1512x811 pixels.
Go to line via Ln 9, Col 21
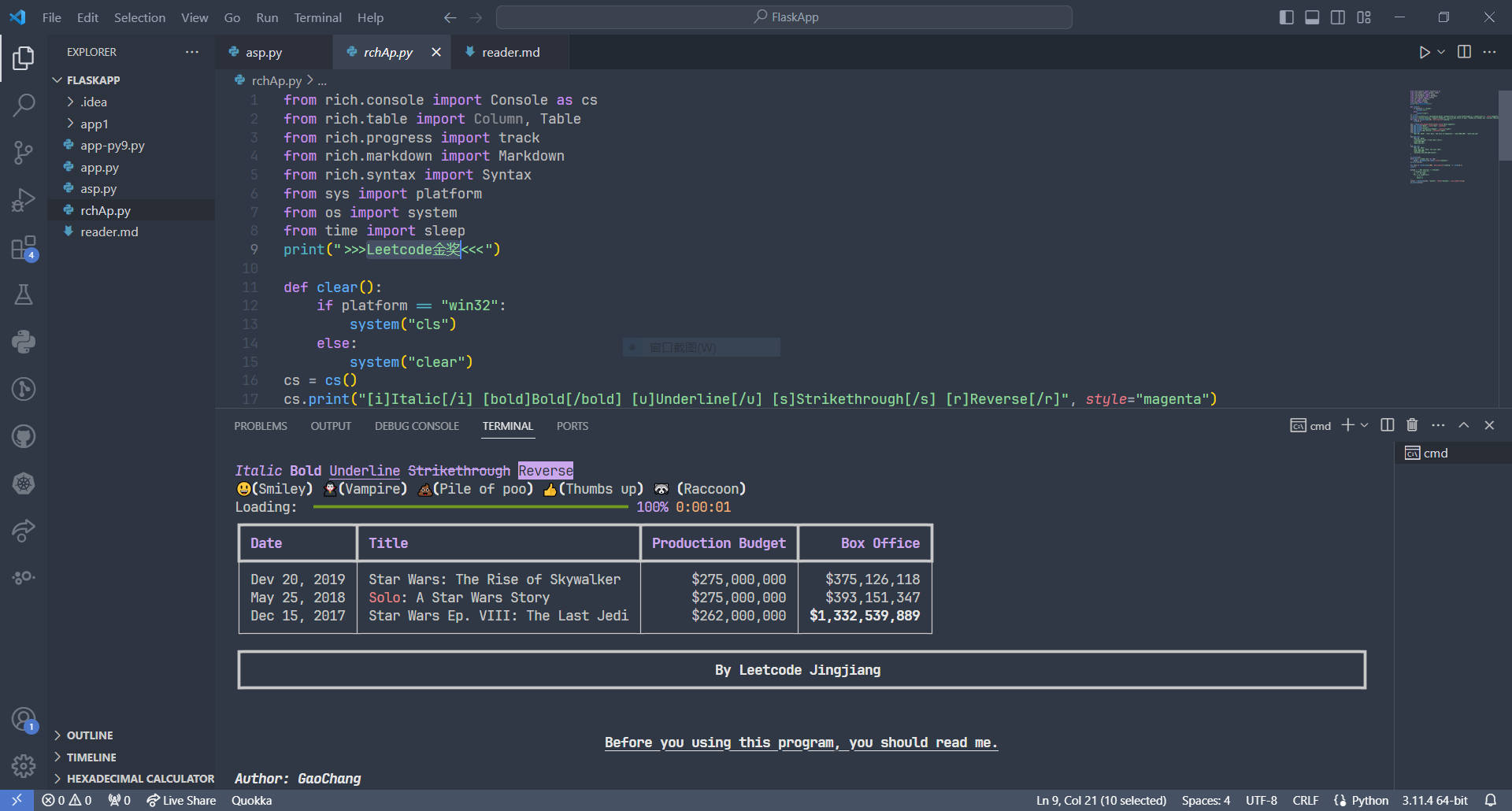[x=1101, y=800]
